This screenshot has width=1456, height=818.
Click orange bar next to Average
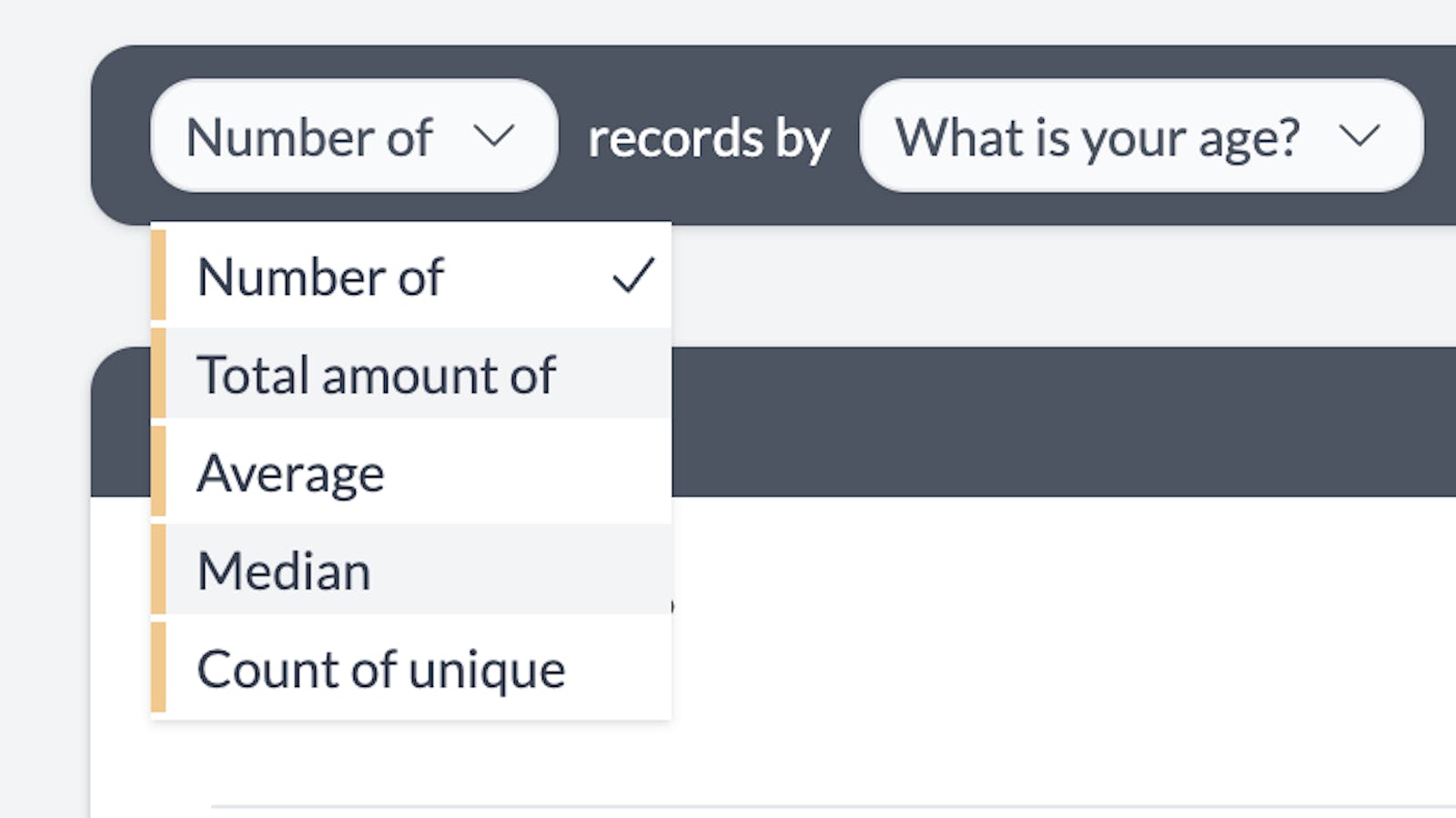tap(158, 472)
